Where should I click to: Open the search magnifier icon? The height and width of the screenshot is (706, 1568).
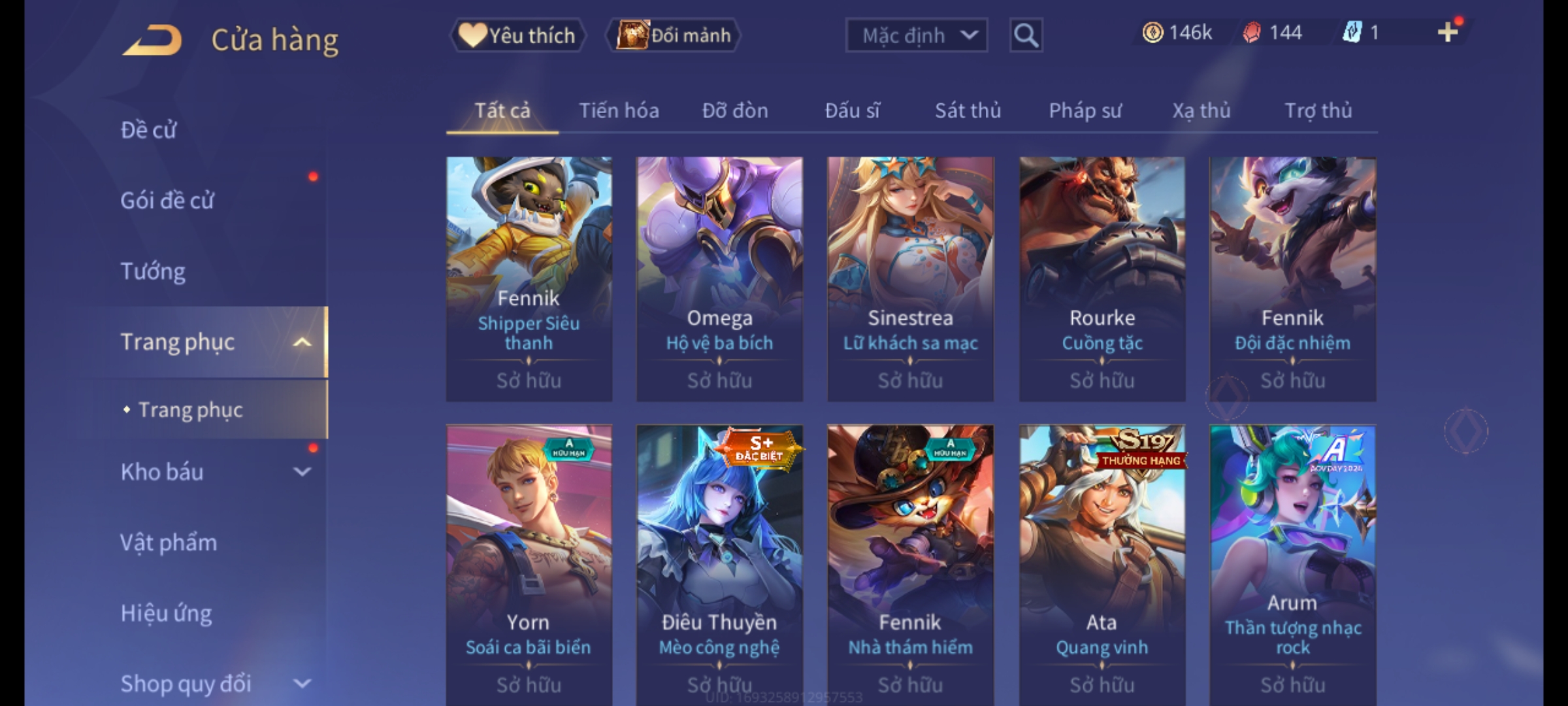click(x=1026, y=35)
